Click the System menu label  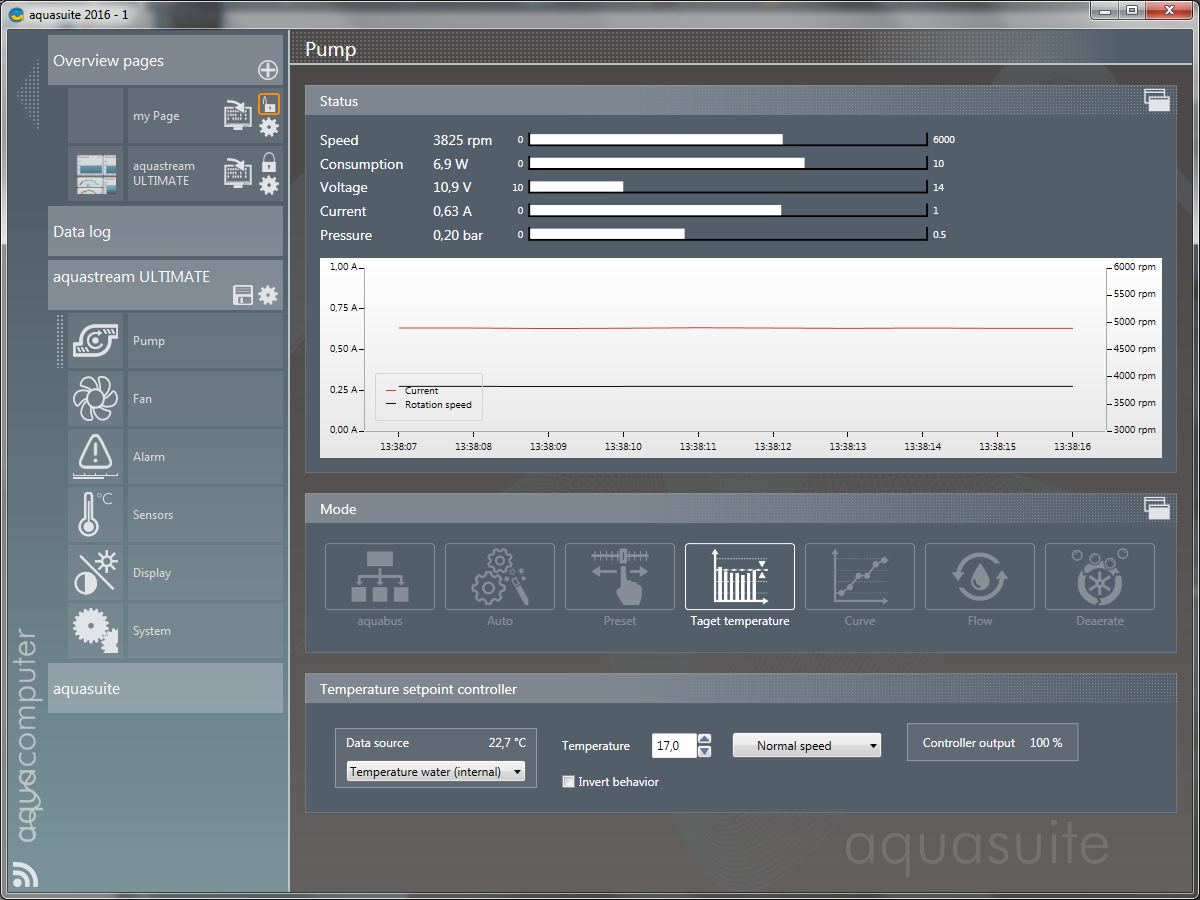pyautogui.click(x=152, y=631)
